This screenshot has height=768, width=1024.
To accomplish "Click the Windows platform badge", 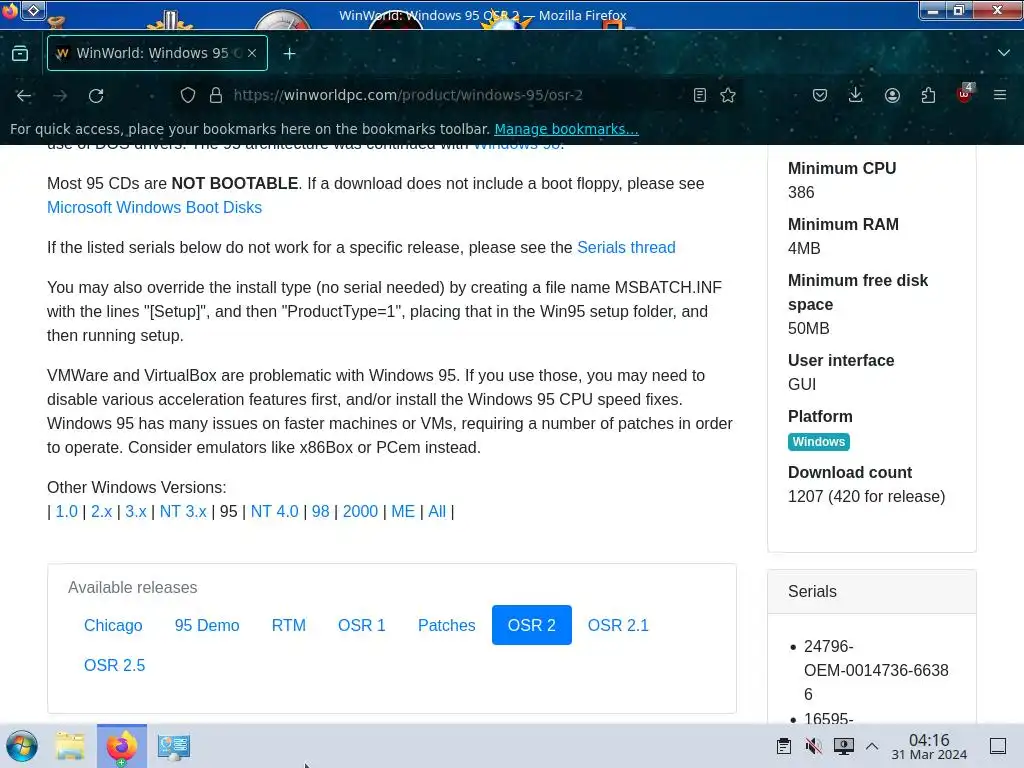I will (x=818, y=442).
